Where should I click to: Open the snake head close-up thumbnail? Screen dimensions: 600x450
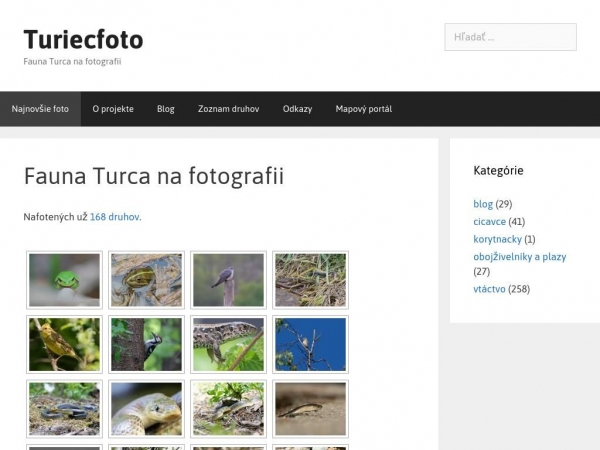(x=146, y=409)
